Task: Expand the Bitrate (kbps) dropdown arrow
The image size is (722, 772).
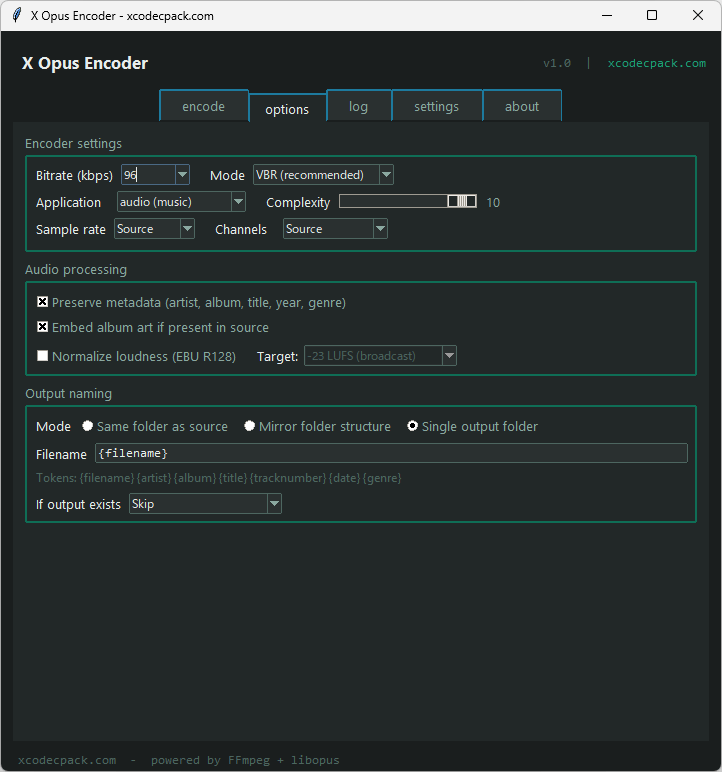Action: click(182, 175)
